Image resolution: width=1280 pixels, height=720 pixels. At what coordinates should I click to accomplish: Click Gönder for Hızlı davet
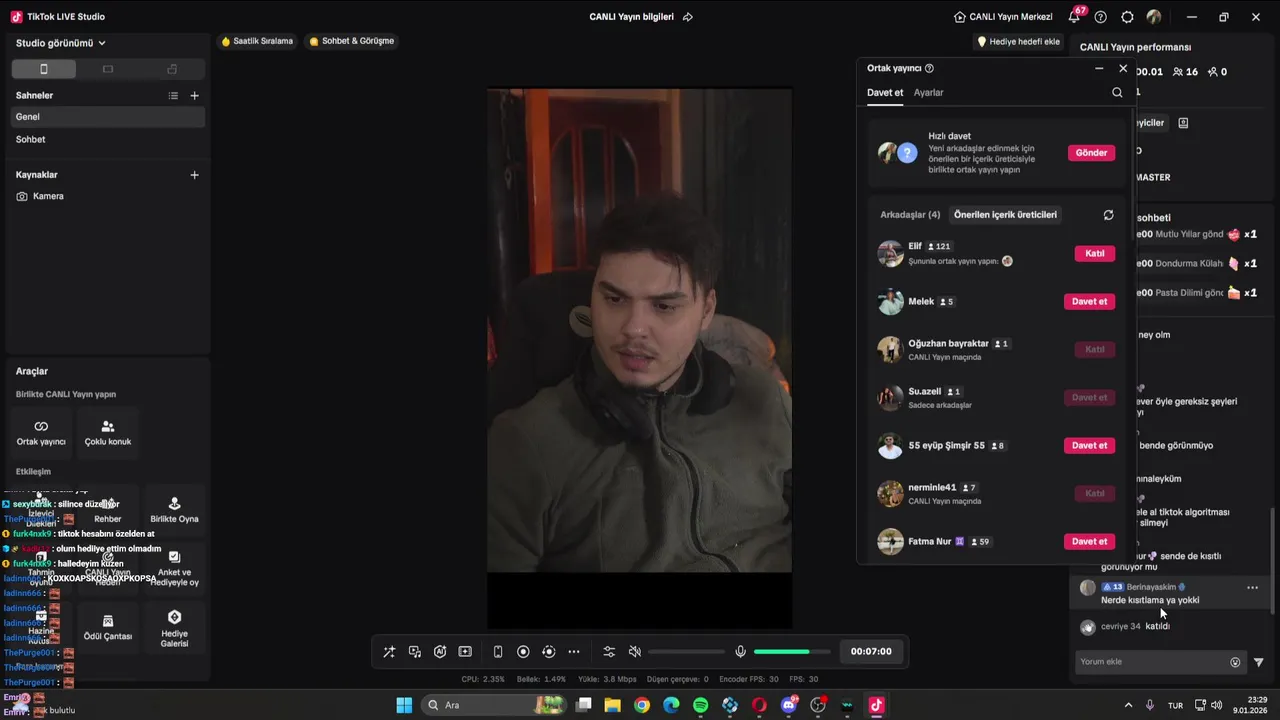[x=1091, y=153]
